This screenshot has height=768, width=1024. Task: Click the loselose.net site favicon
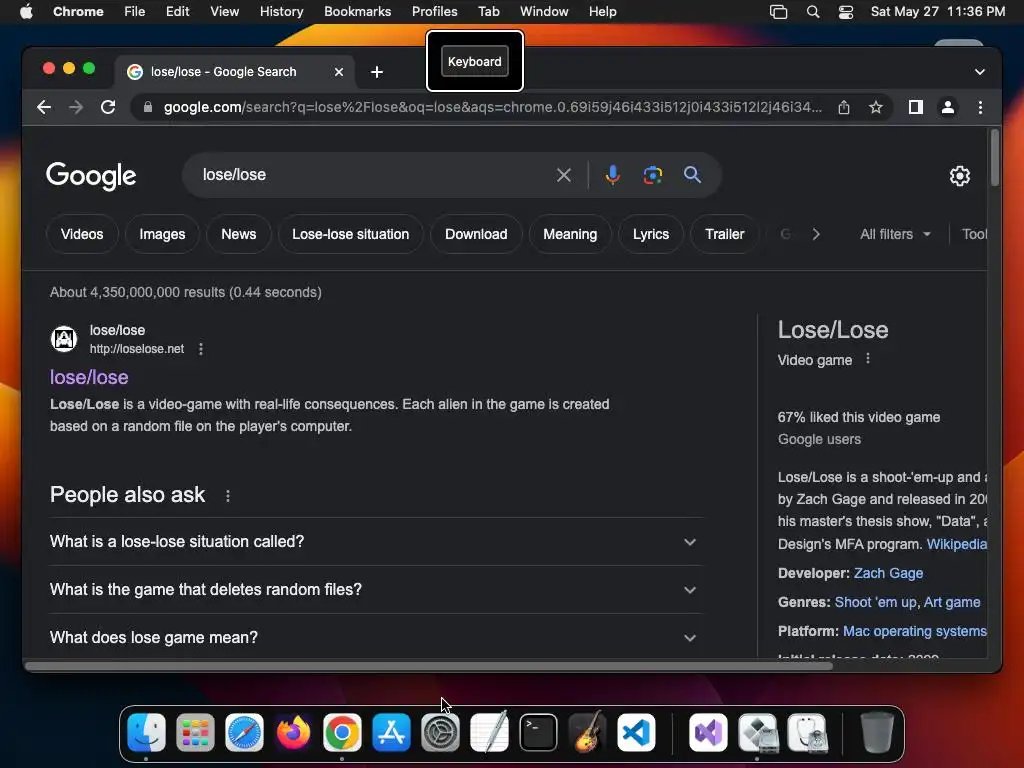click(x=64, y=339)
